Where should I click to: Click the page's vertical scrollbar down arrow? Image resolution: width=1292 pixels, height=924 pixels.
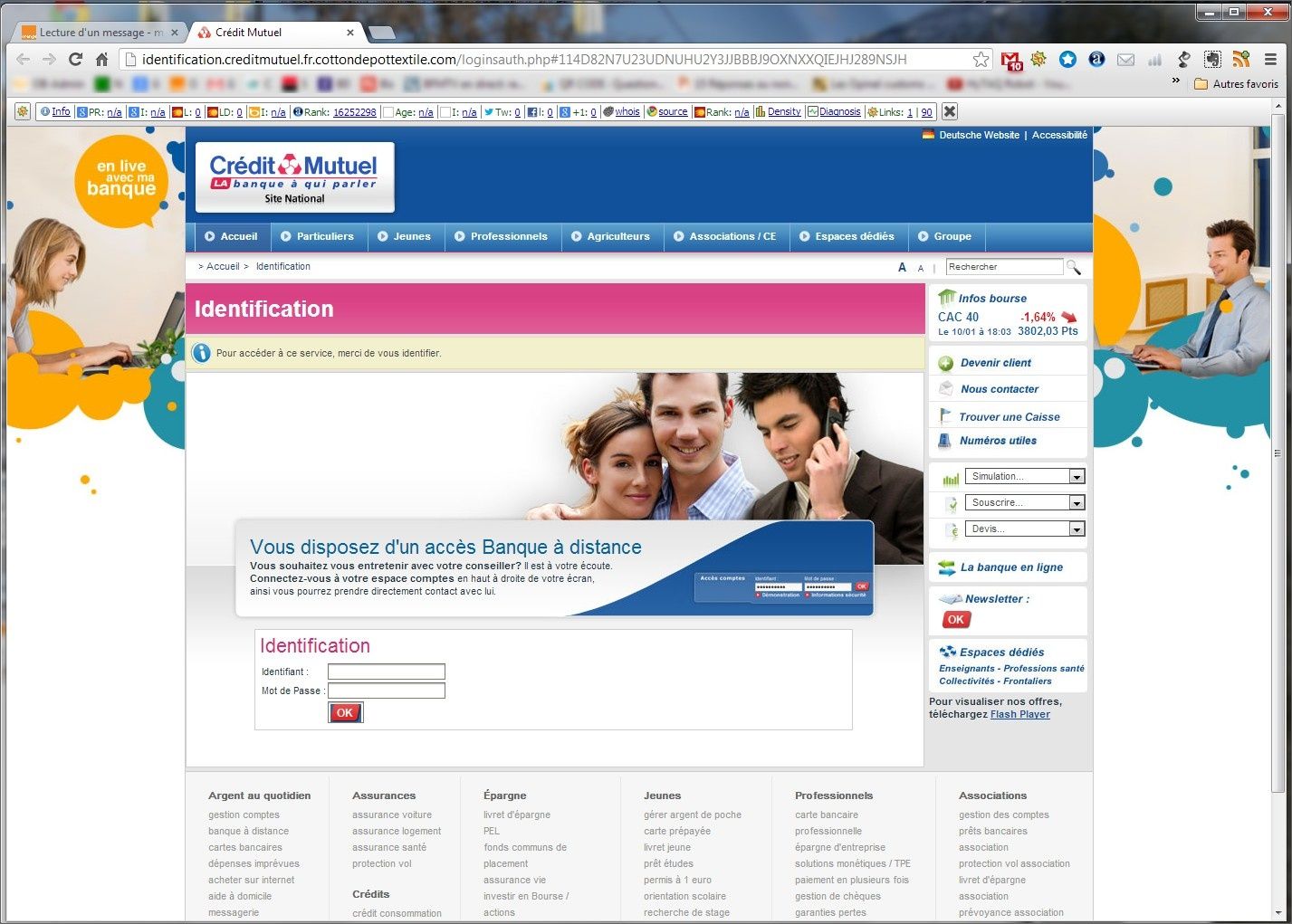point(1278,913)
